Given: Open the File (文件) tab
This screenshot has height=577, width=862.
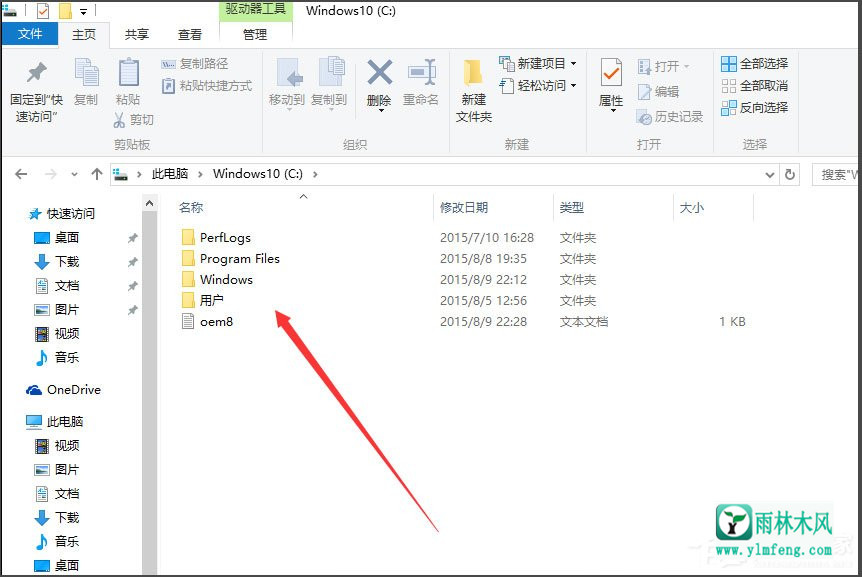Looking at the screenshot, I should [30, 34].
